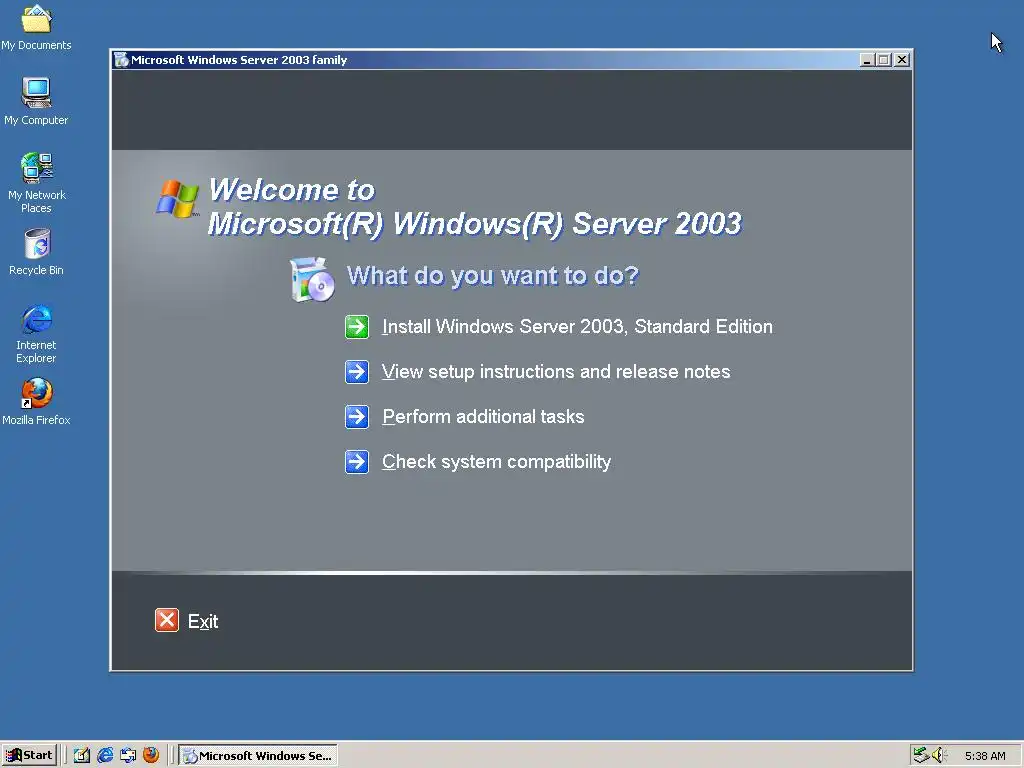
Task: Click volume speaker tray icon
Action: click(x=938, y=756)
